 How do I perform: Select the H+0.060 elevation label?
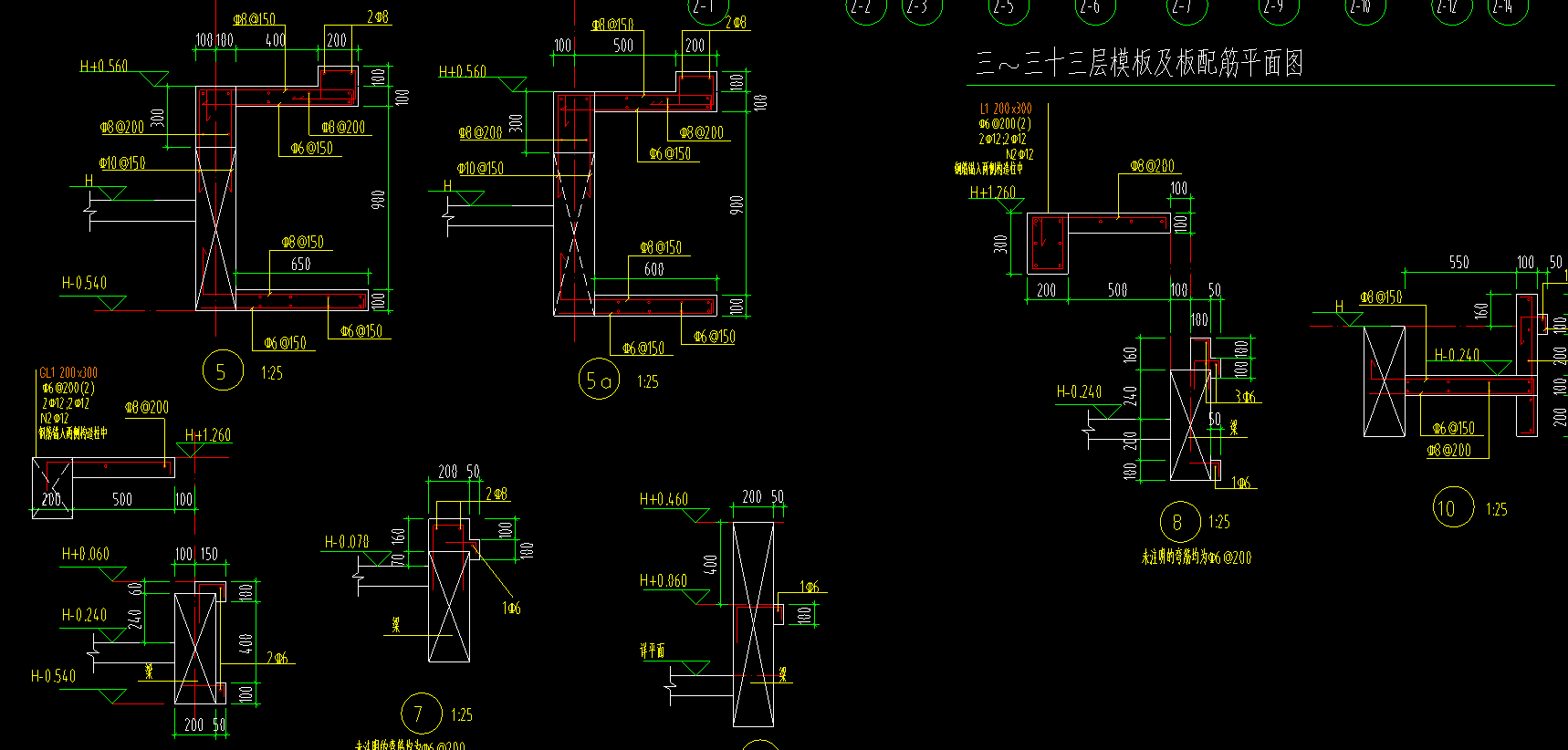pyautogui.click(x=86, y=554)
